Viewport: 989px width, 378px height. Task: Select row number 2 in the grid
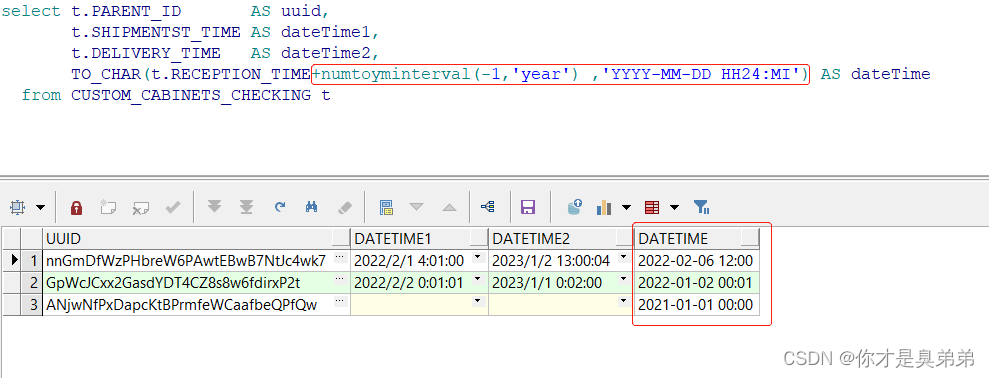[x=32, y=283]
